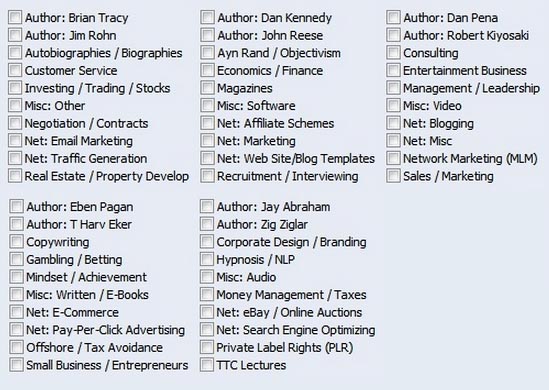Check Net: Affiliate Schemes option

pos(207,123)
